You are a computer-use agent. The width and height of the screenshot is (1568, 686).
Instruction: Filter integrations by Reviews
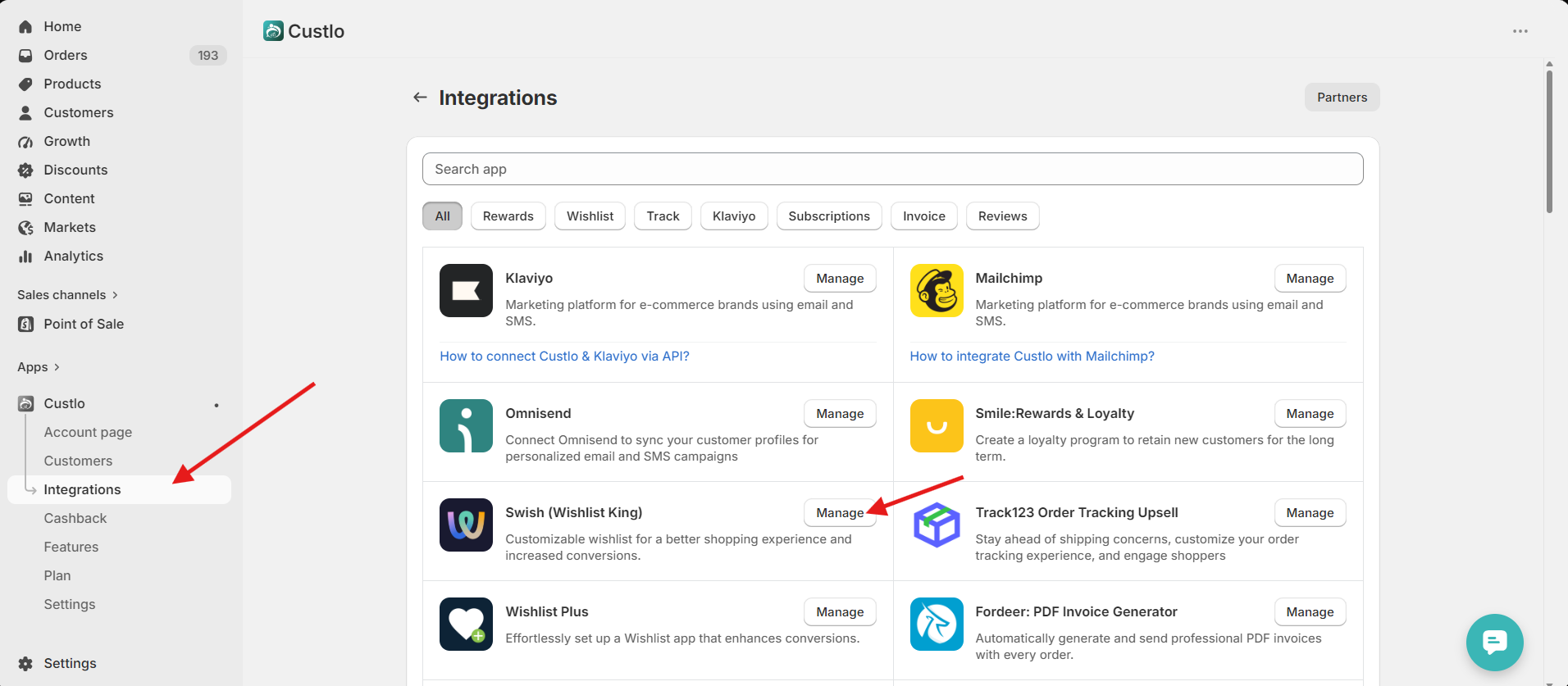[x=1003, y=216]
